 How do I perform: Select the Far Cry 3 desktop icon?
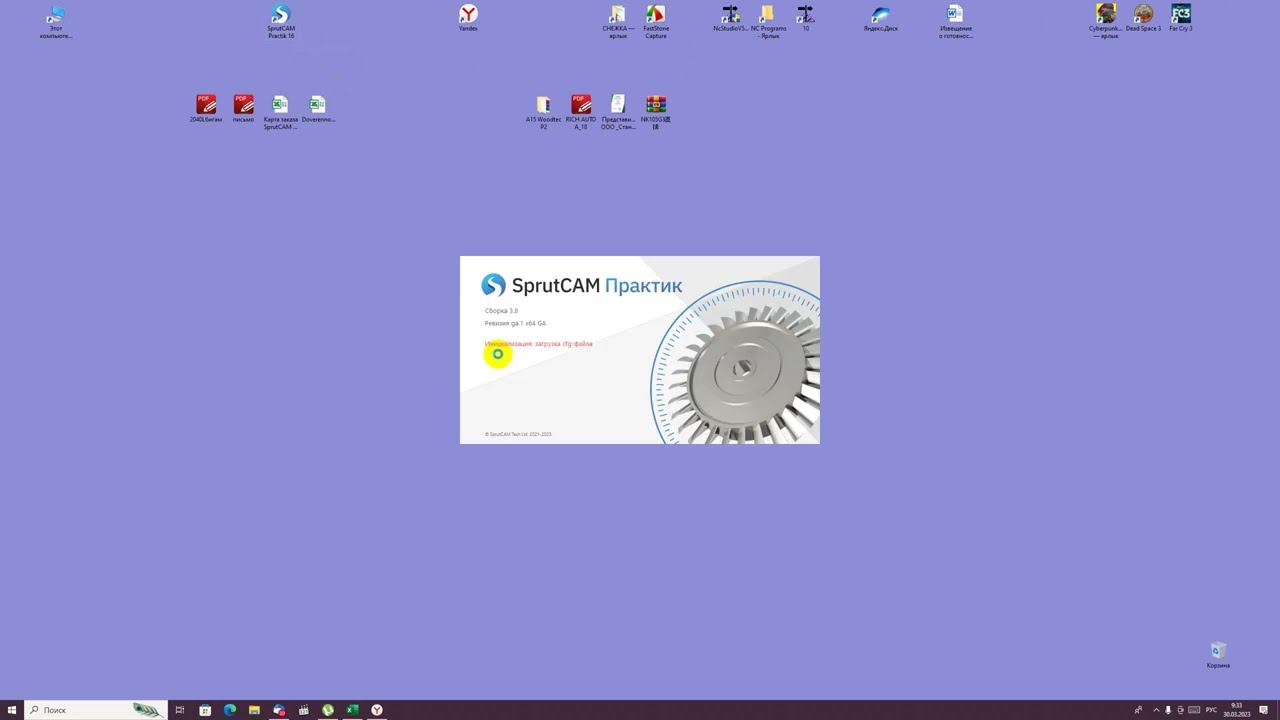[1181, 18]
